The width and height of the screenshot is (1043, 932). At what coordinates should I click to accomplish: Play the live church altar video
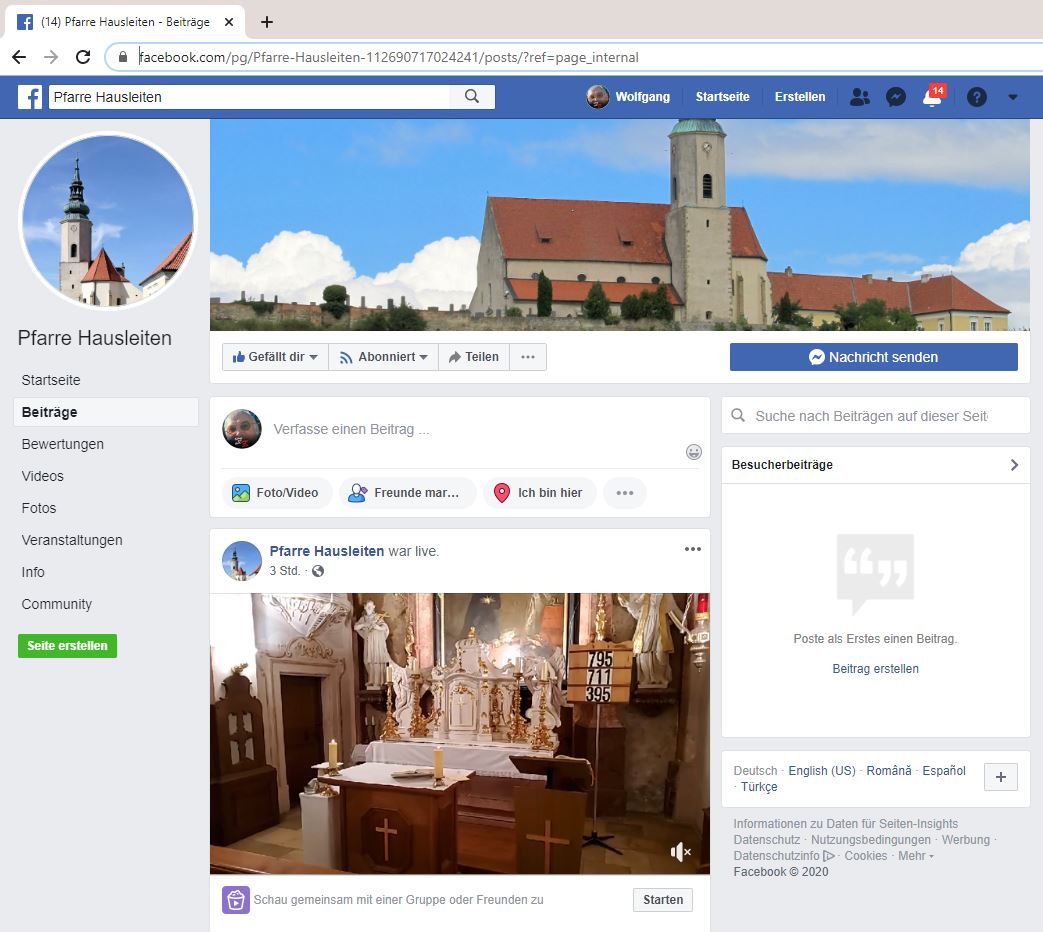point(460,733)
